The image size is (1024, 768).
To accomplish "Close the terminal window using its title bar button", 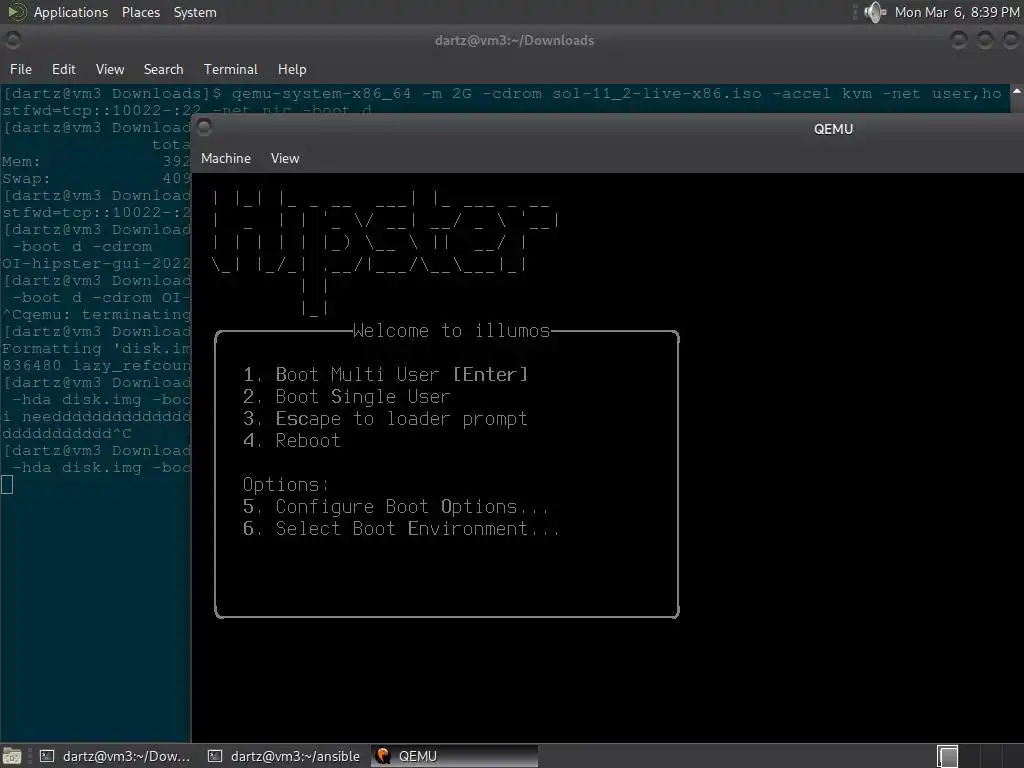I will [x=1011, y=40].
